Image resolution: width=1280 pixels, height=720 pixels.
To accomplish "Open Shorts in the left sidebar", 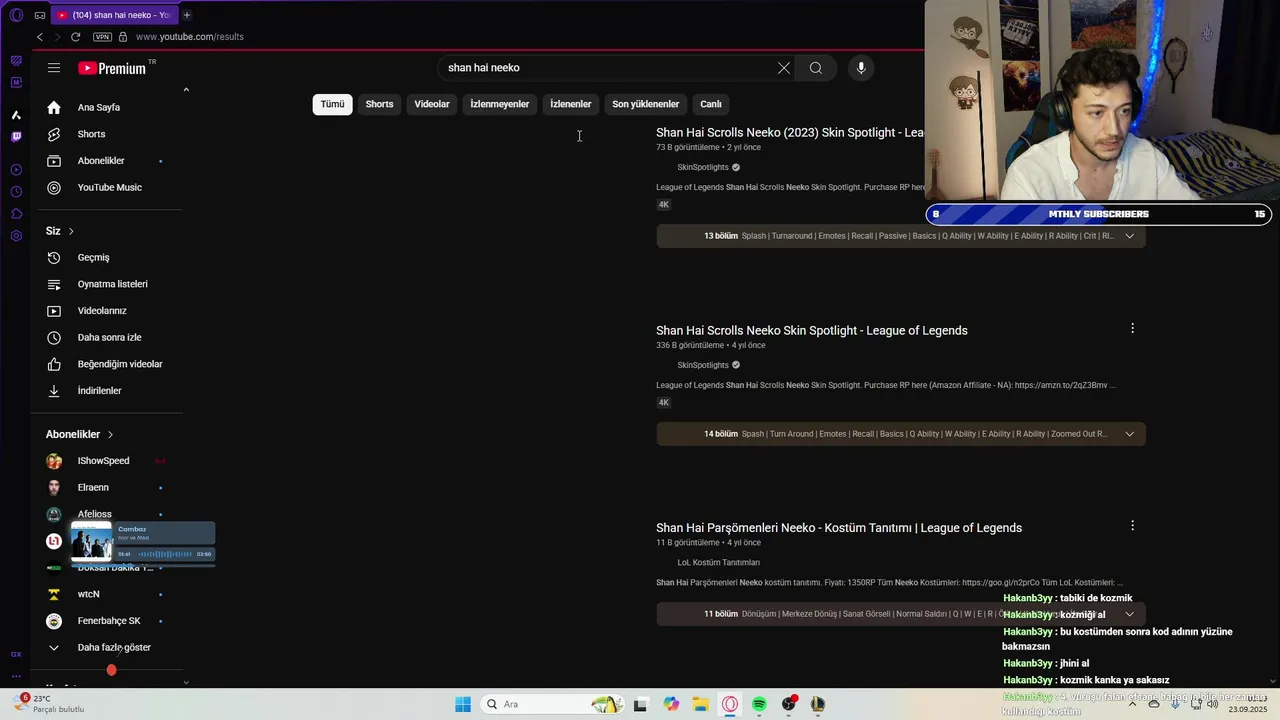I will (91, 134).
